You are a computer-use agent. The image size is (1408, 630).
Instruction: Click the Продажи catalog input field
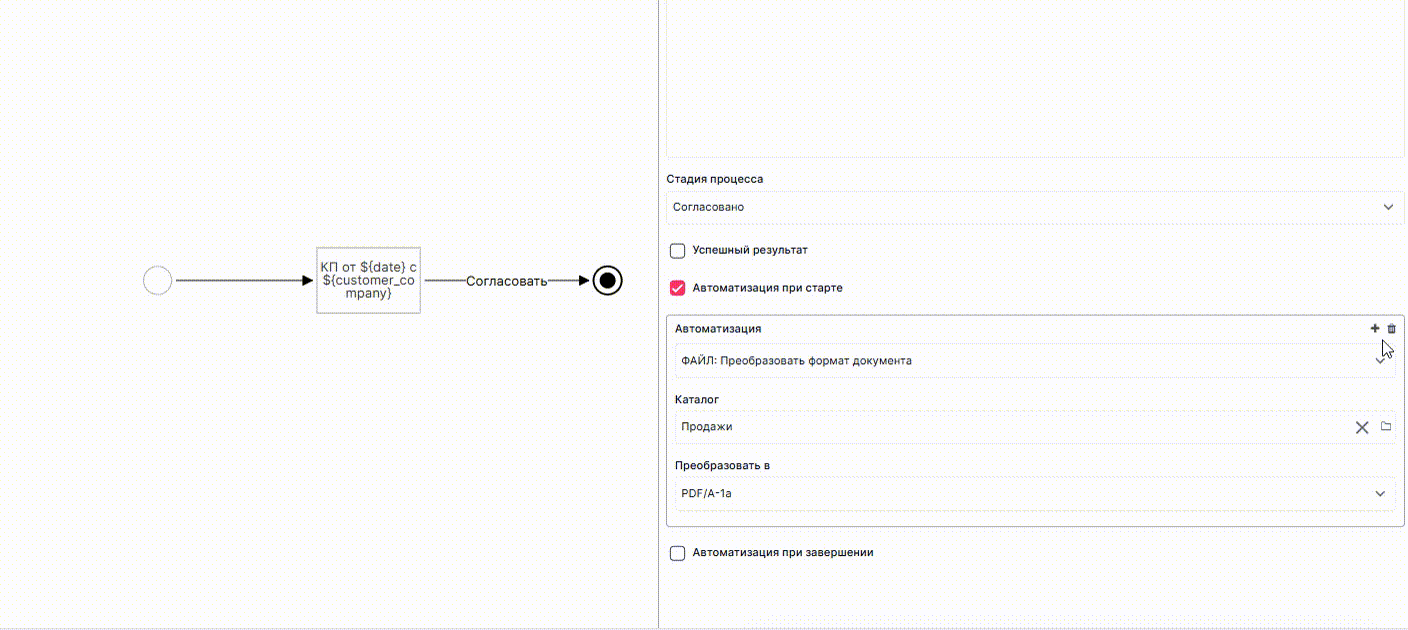[x=1012, y=427]
